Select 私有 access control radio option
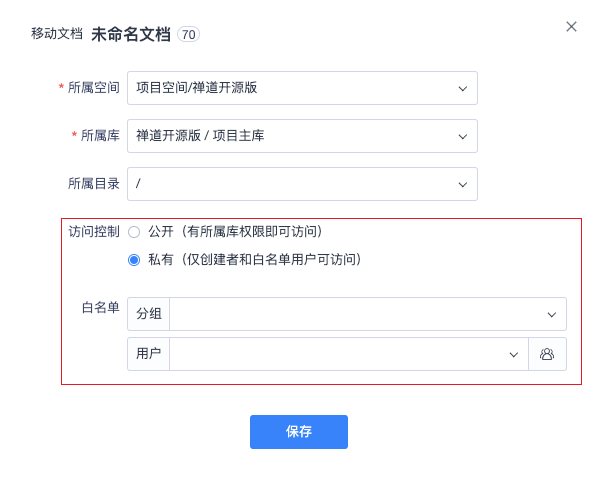This screenshot has height=485, width=598. (134, 260)
